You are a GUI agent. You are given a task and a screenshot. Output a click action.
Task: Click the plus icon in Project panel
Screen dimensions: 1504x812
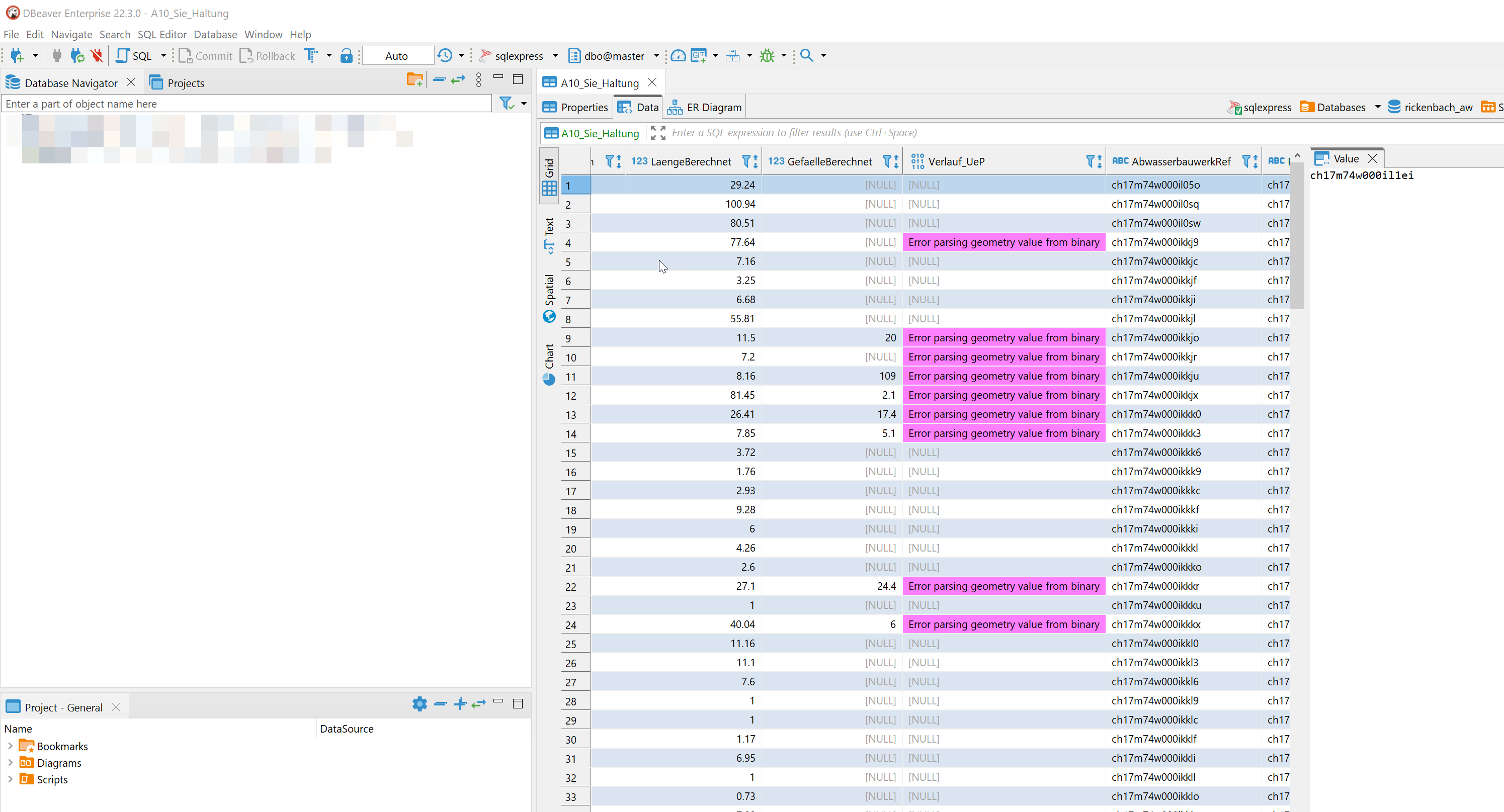pos(460,703)
